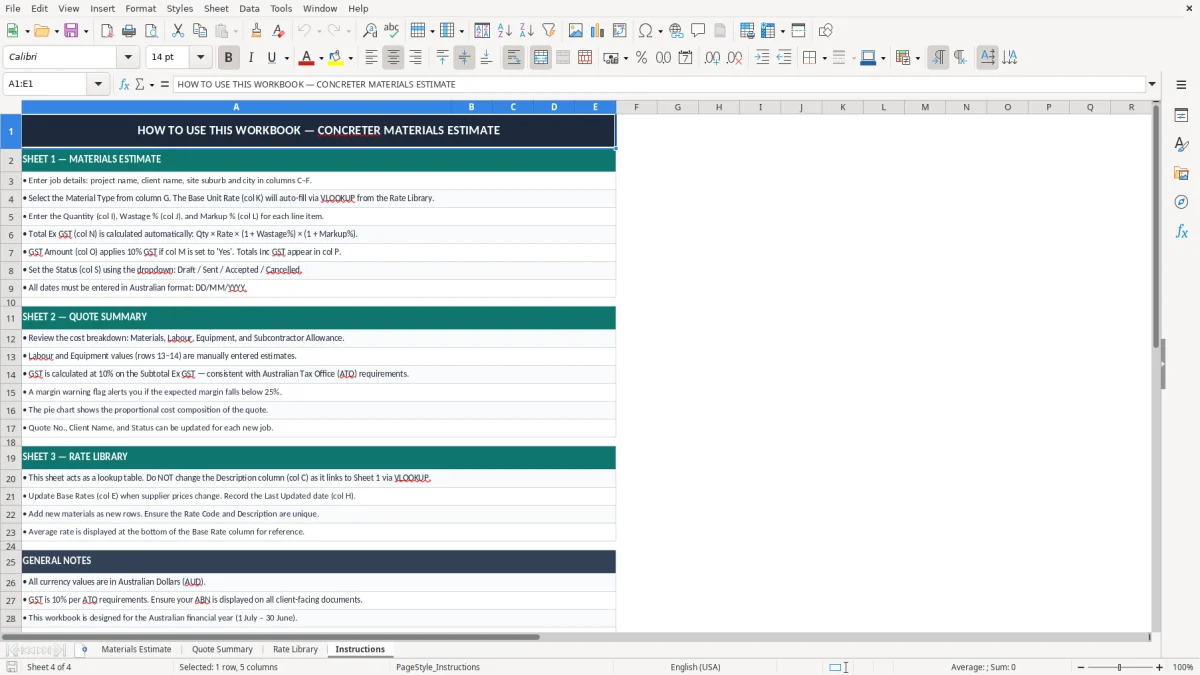Toggle Align Left
This screenshot has width=1200, height=675.
pos(371,58)
